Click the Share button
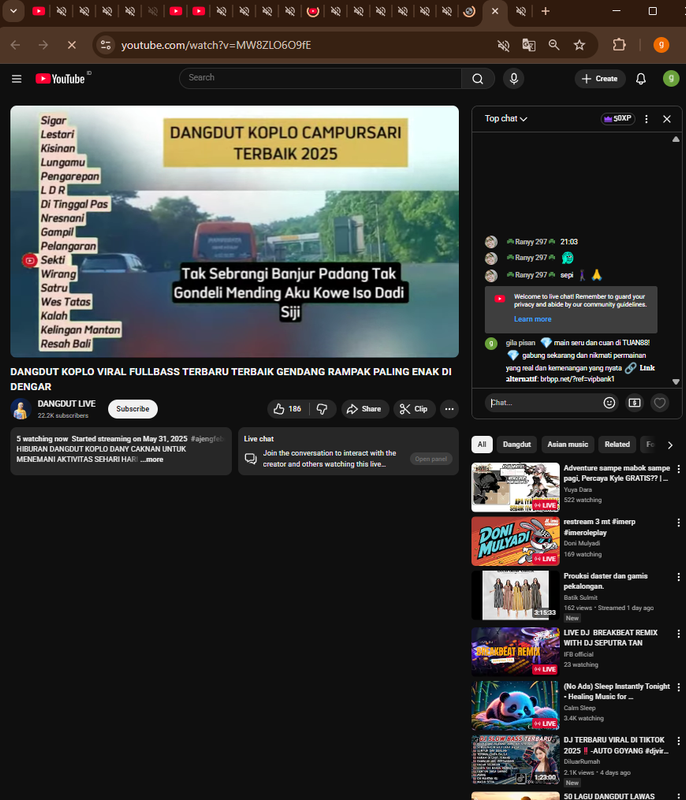 pyautogui.click(x=364, y=409)
